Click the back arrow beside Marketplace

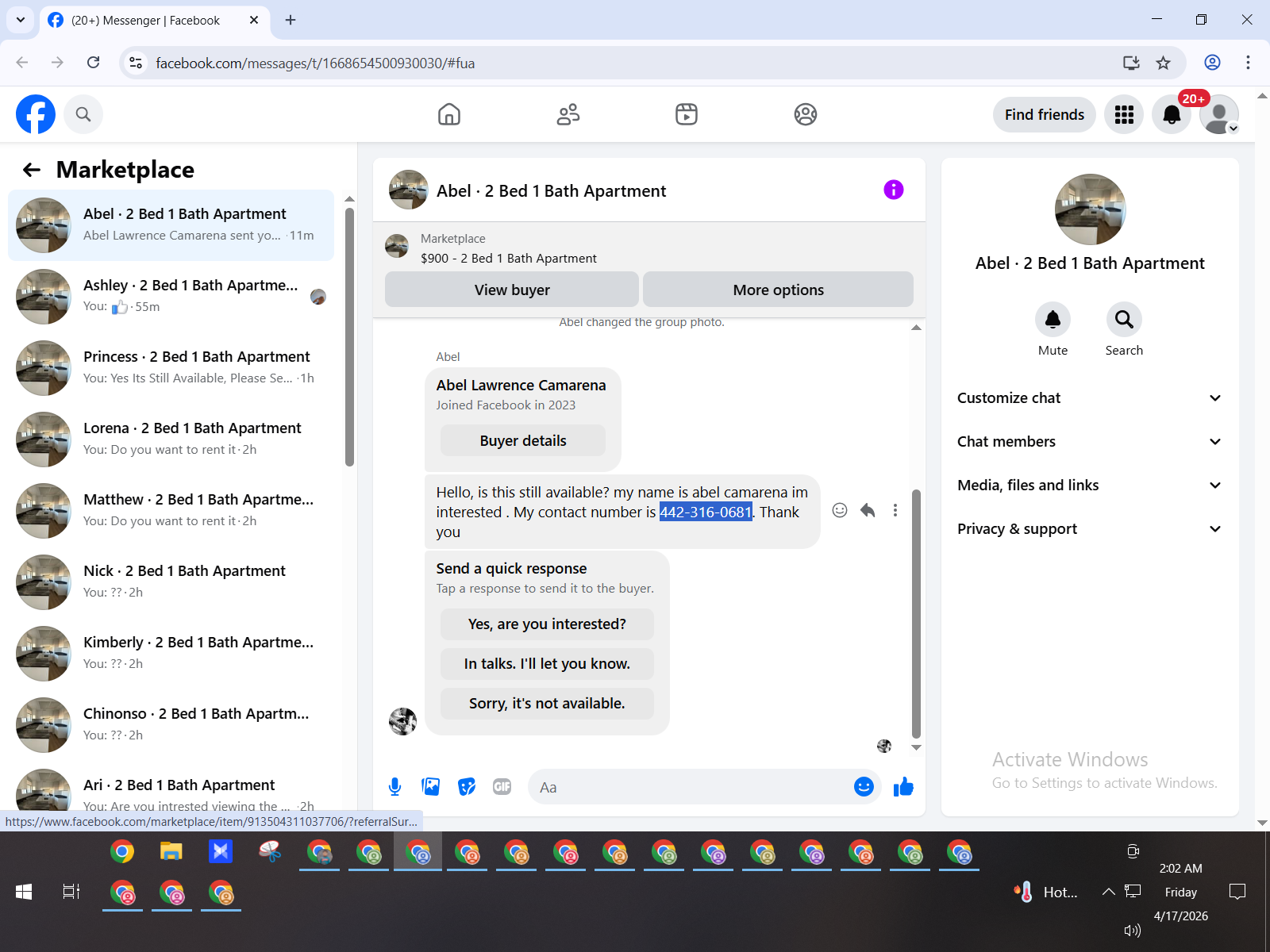pos(32,170)
